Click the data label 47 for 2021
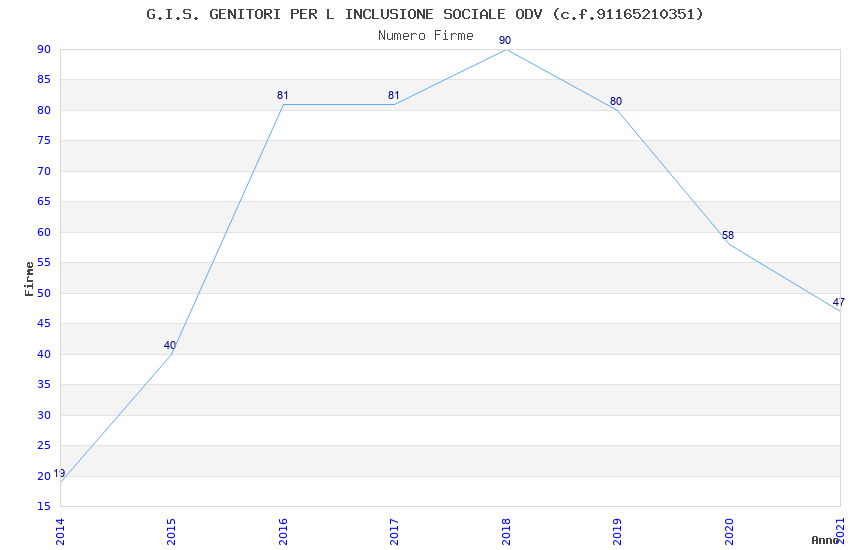Image resolution: width=850 pixels, height=550 pixels. [838, 302]
